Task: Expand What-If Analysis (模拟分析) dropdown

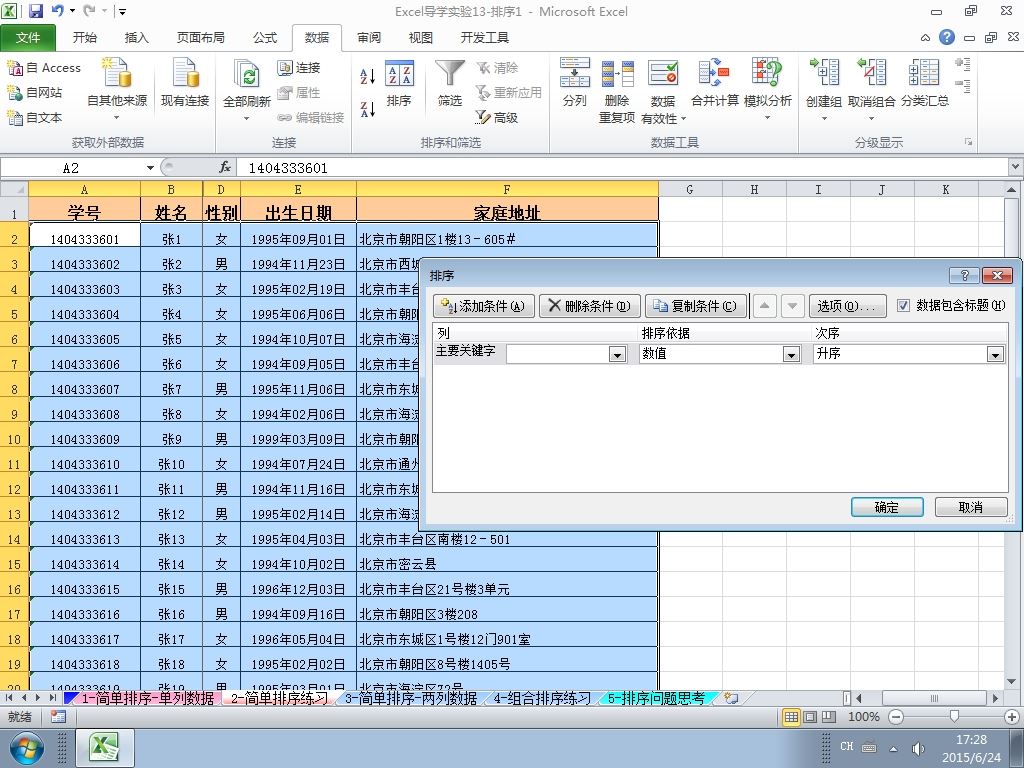Action: pos(767,118)
